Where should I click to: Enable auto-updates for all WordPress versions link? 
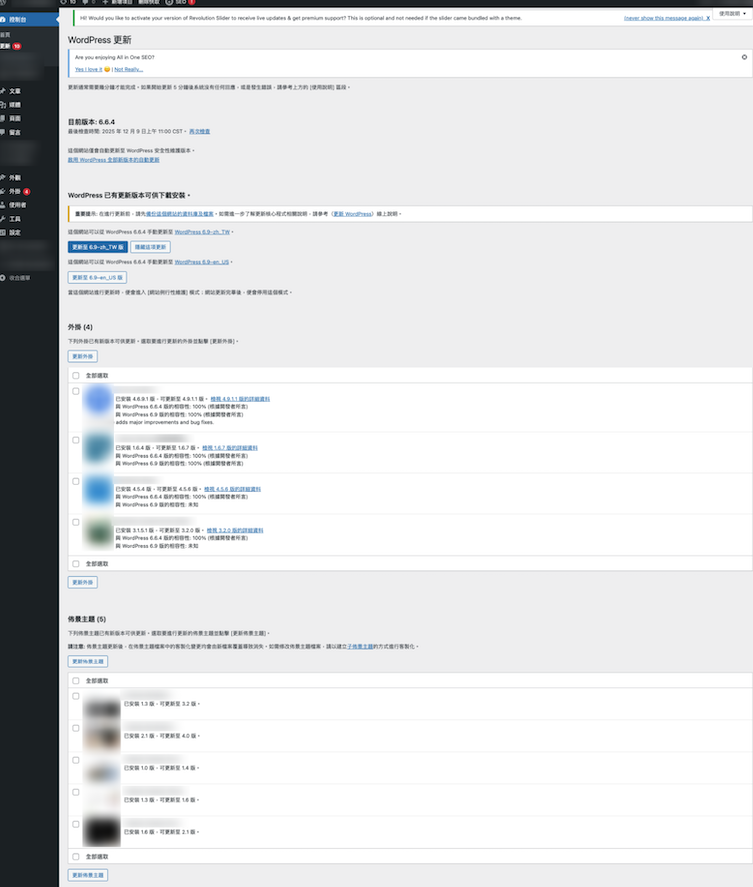[x=114, y=160]
